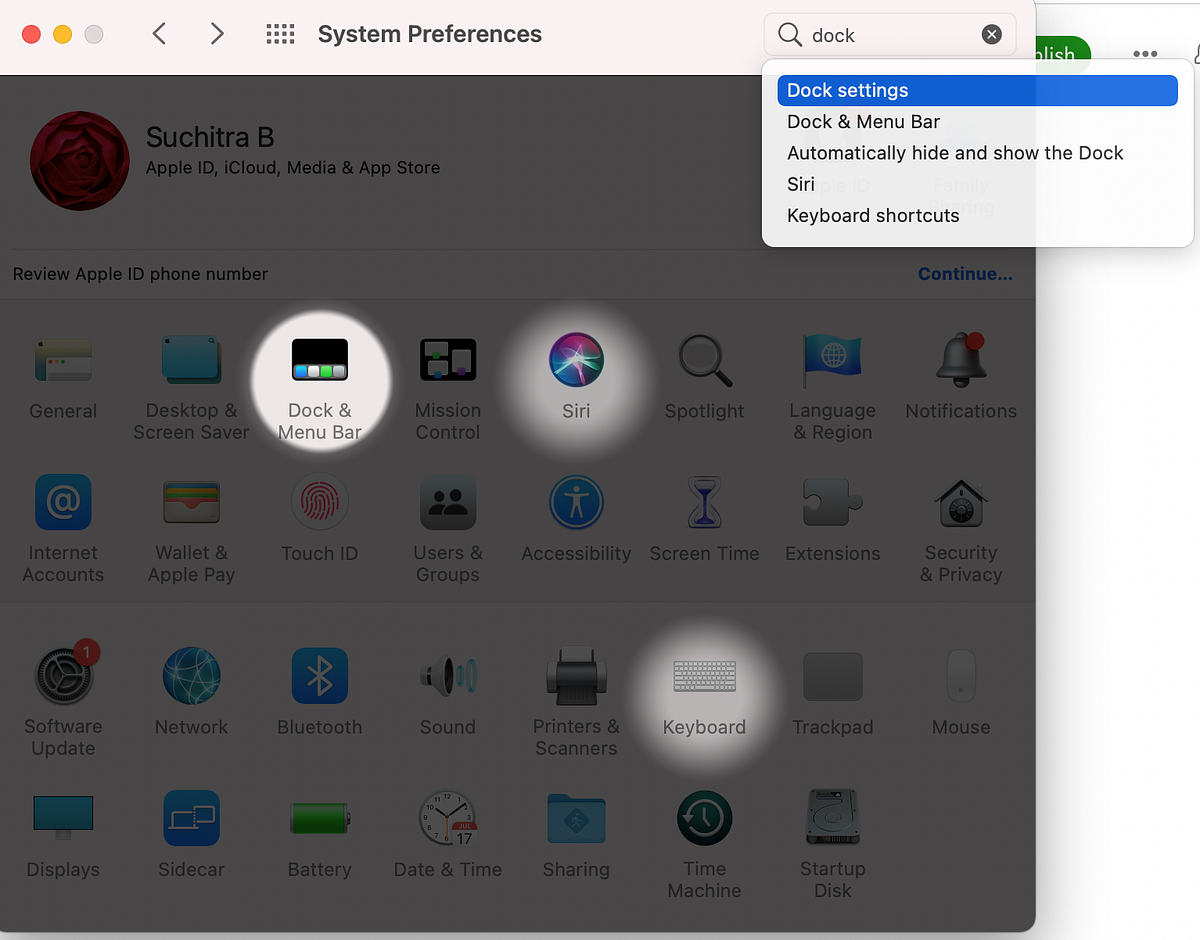Clear the search field text
Viewport: 1200px width, 940px height.
coord(991,35)
